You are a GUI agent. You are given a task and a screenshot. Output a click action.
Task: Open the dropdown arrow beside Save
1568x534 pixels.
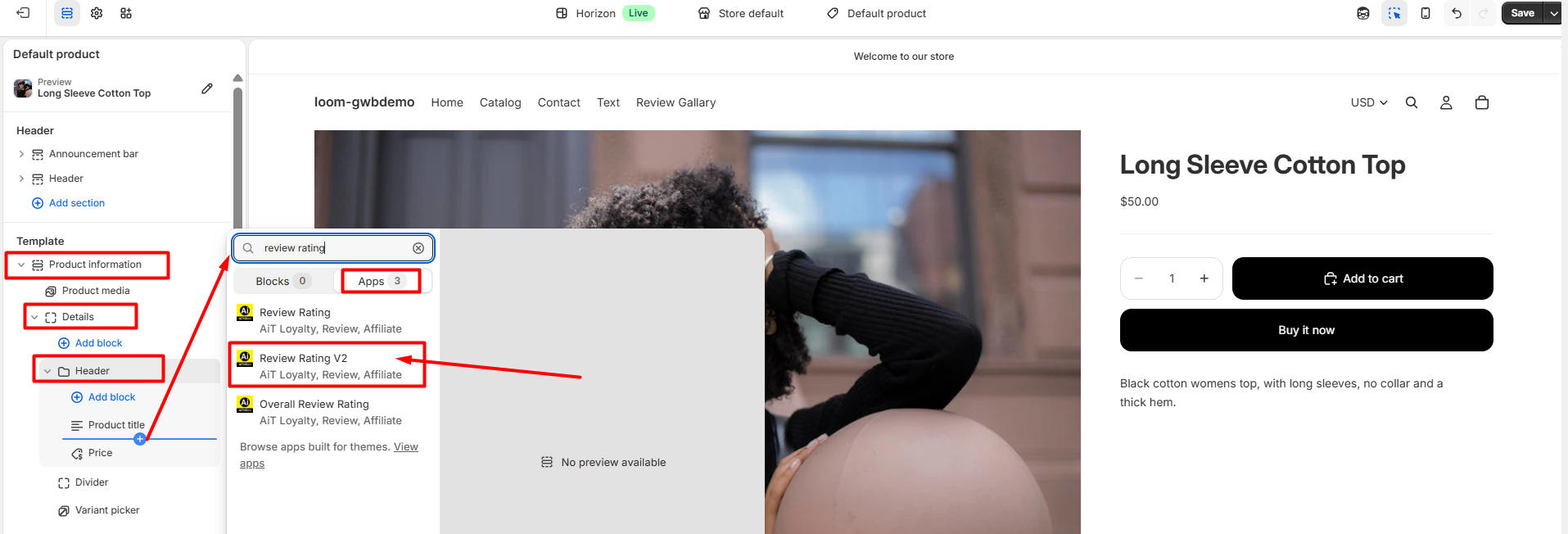[x=1553, y=13]
